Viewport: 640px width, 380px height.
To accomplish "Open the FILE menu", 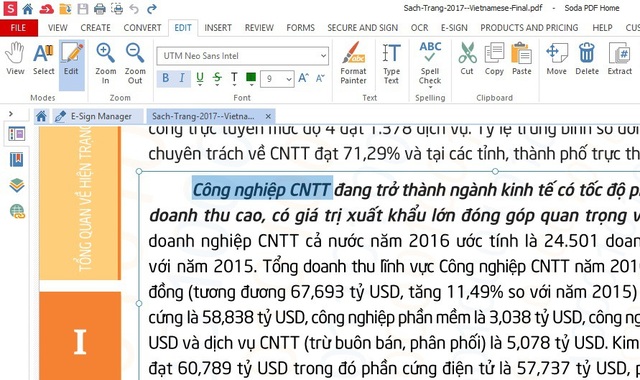I will tap(18, 28).
